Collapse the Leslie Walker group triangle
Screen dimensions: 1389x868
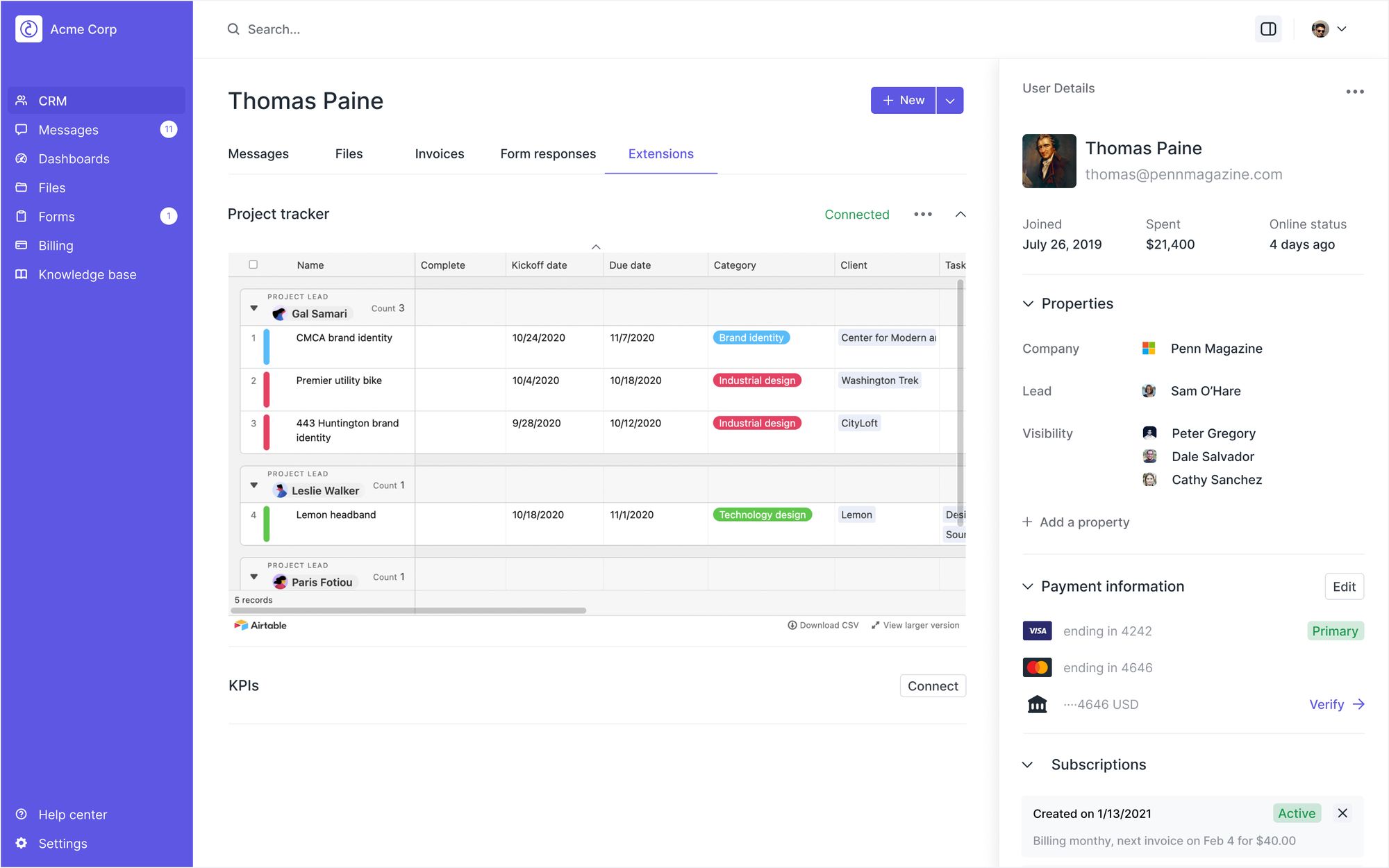[x=254, y=485]
